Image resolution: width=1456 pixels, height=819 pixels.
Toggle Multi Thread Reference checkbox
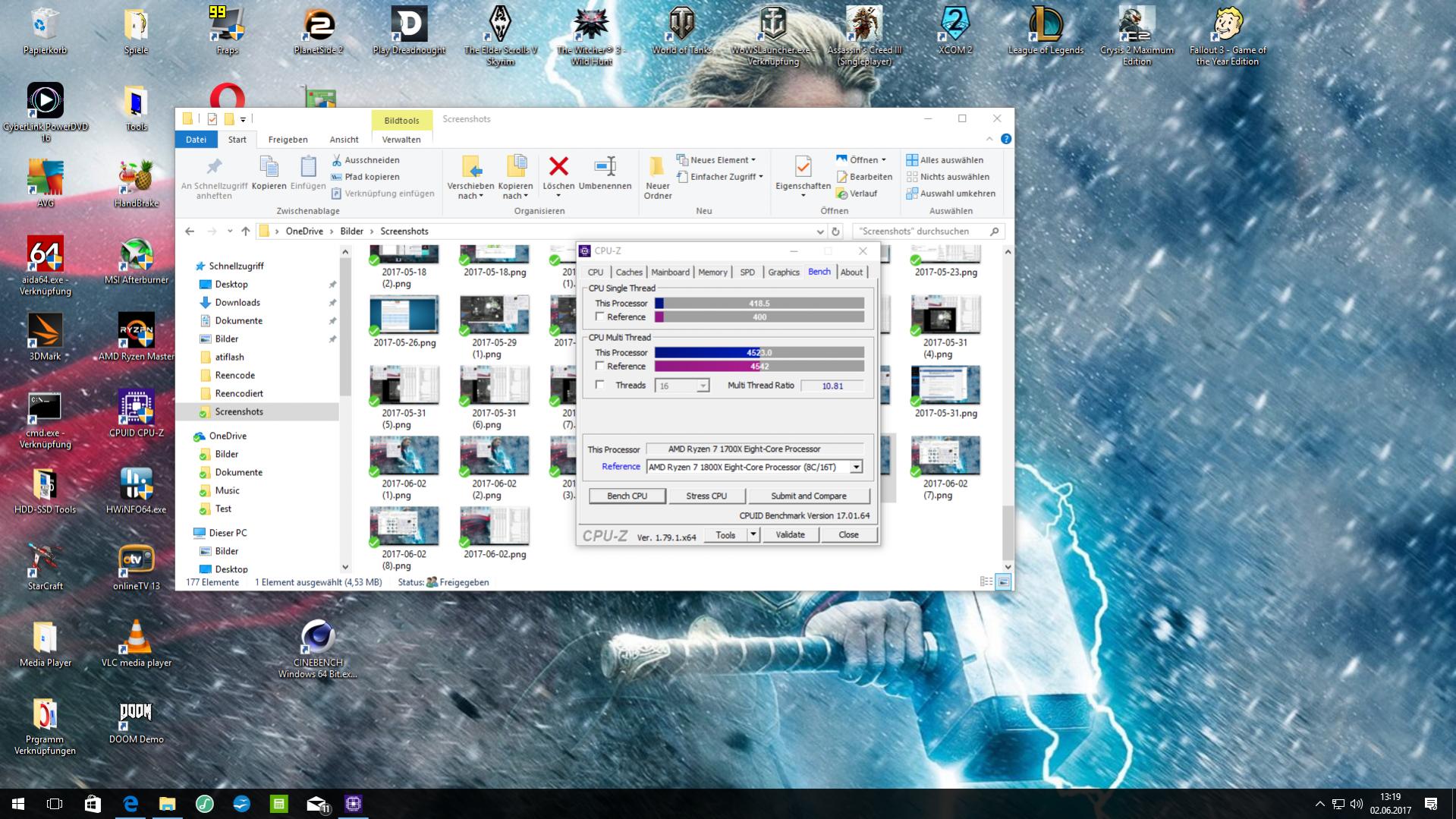(600, 366)
